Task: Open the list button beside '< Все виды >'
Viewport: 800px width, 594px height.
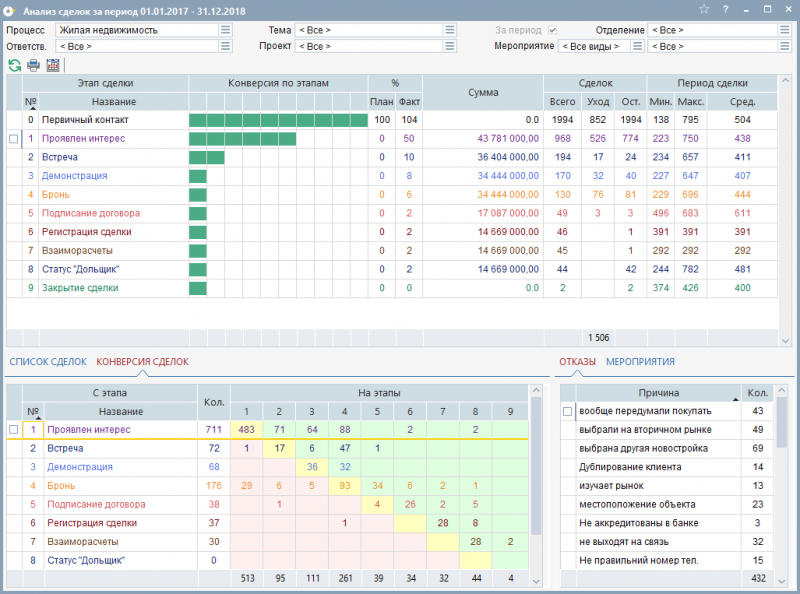Action: click(x=639, y=46)
